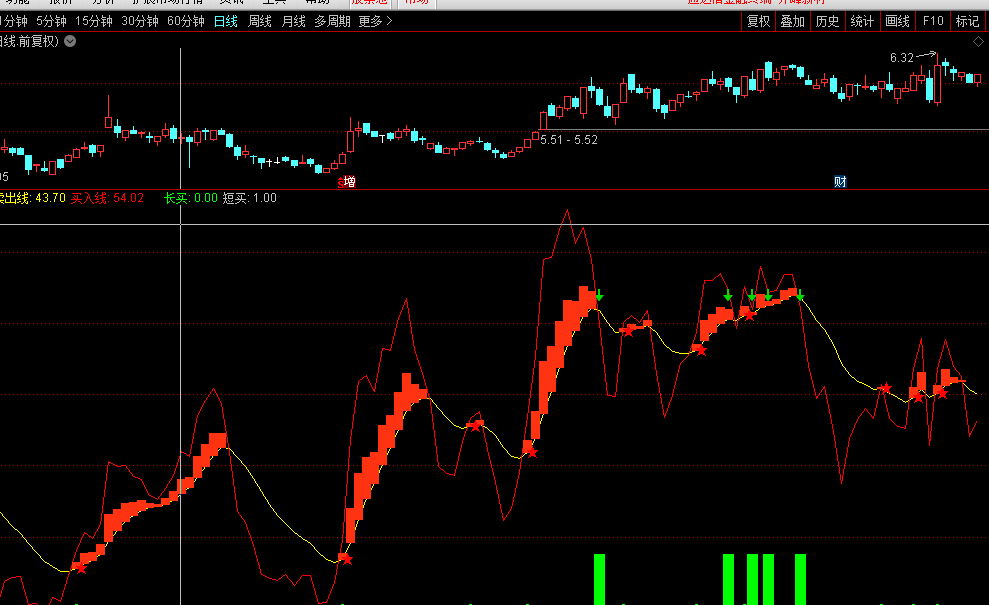This screenshot has height=605, width=989.
Task: Open the 统计 statistics tool
Action: (861, 21)
